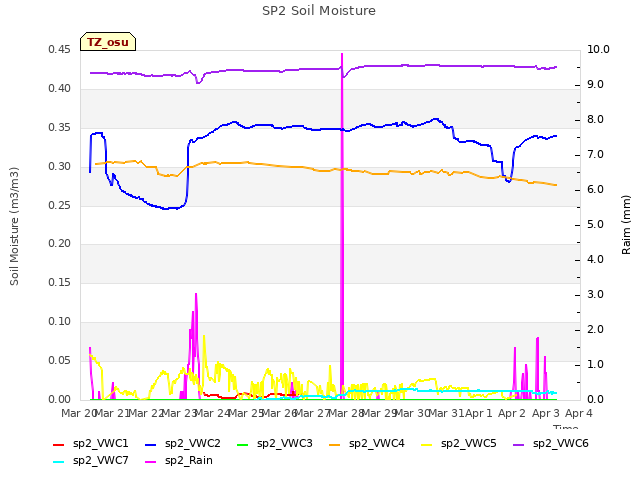This screenshot has width=640, height=480.
Task: Select the sp2_VWC5 legend label
Action: [469, 444]
